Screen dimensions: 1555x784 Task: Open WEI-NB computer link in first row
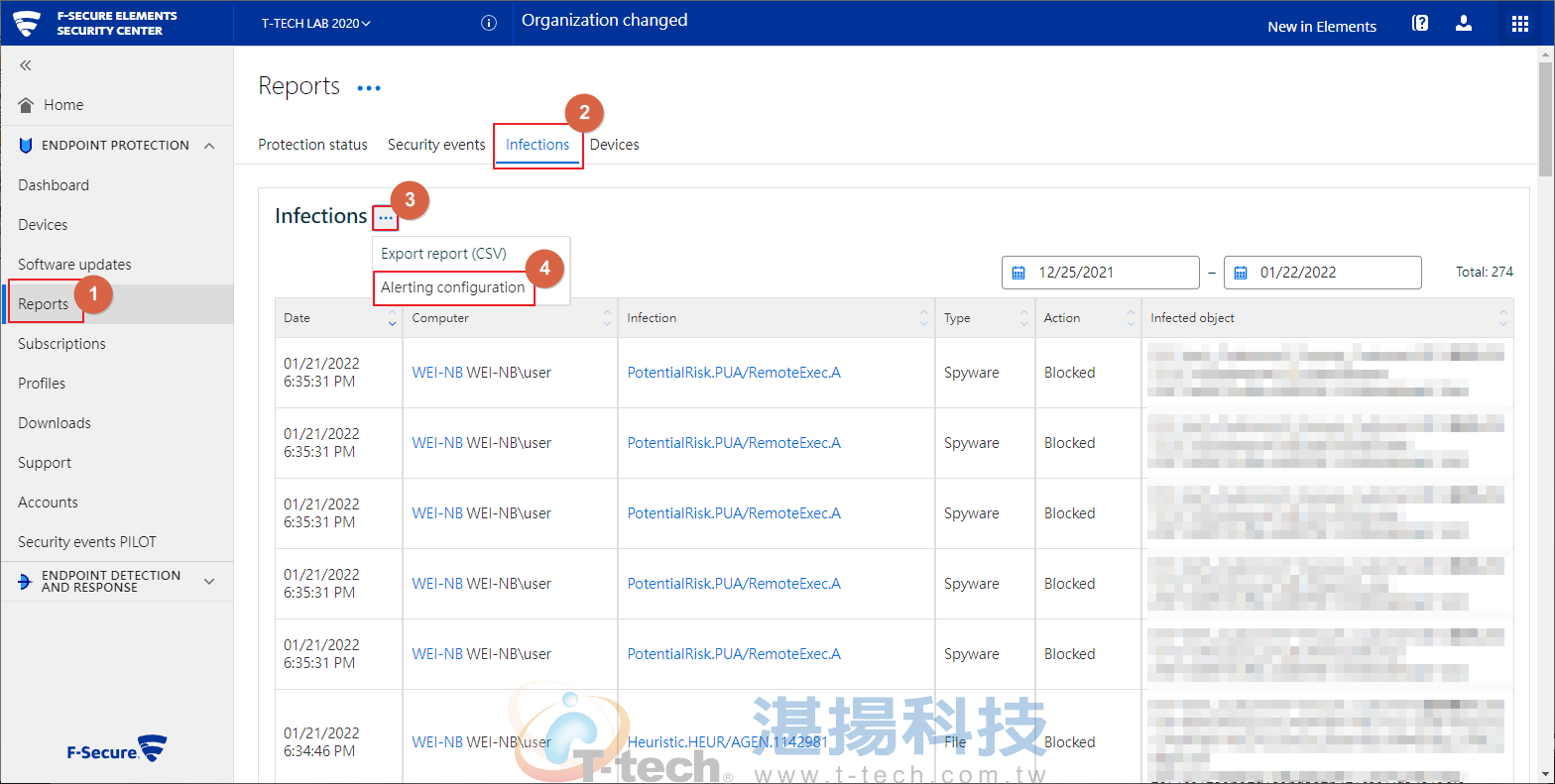point(437,373)
